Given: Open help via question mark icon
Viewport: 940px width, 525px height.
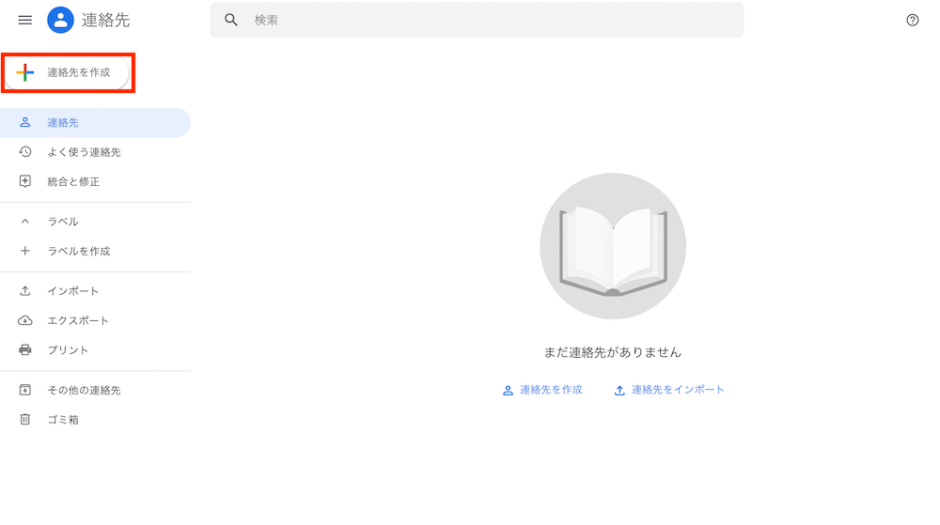Looking at the screenshot, I should [x=912, y=20].
